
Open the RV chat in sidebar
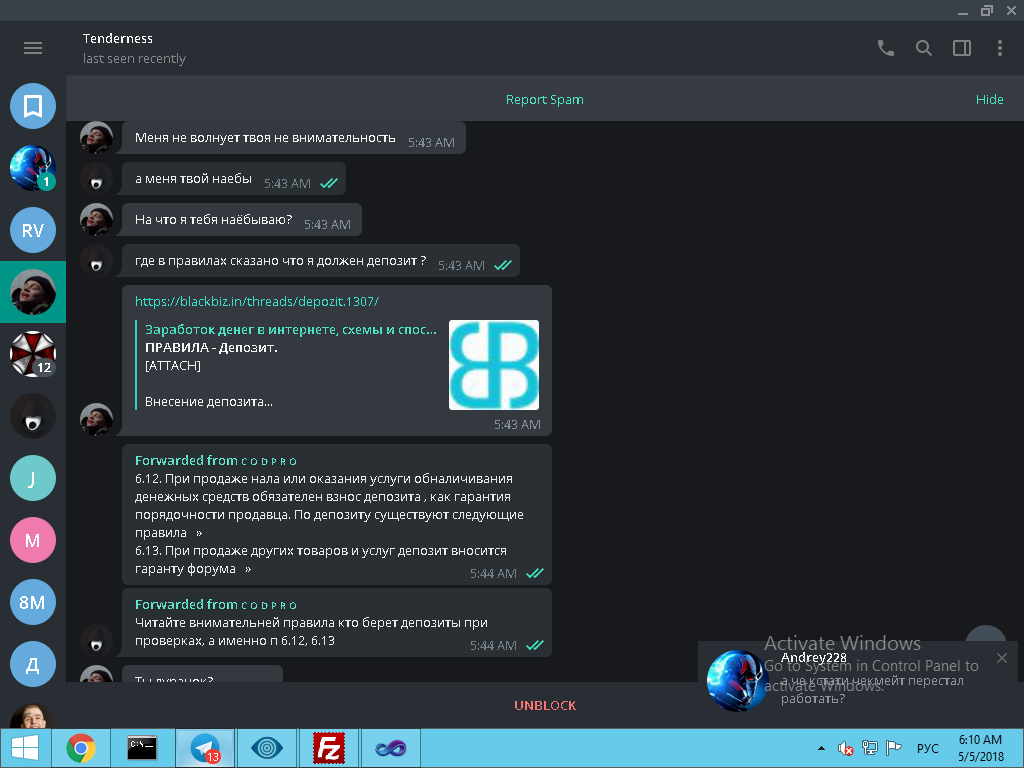click(33, 231)
